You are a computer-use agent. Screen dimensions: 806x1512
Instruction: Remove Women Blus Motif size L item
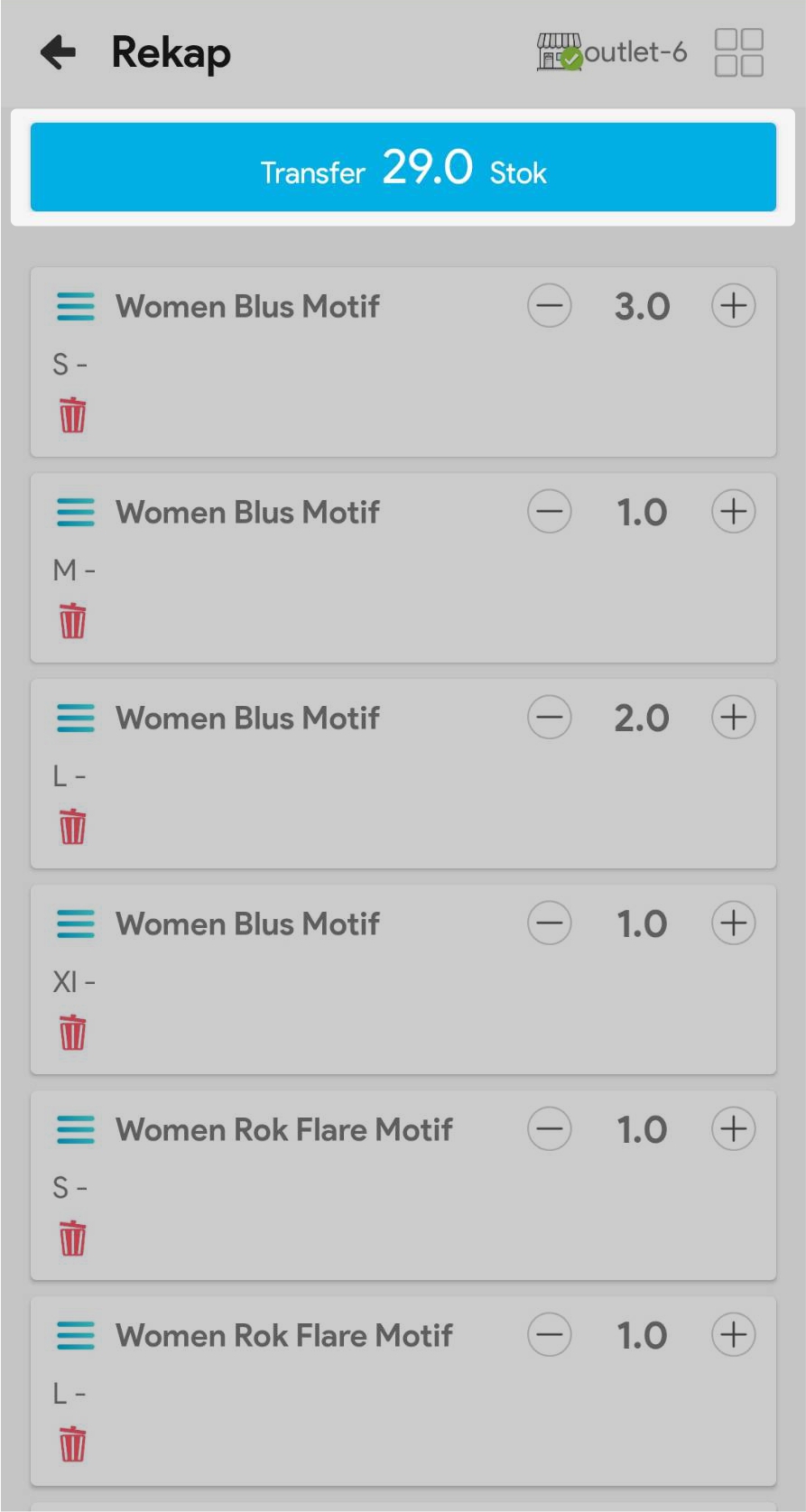72,827
